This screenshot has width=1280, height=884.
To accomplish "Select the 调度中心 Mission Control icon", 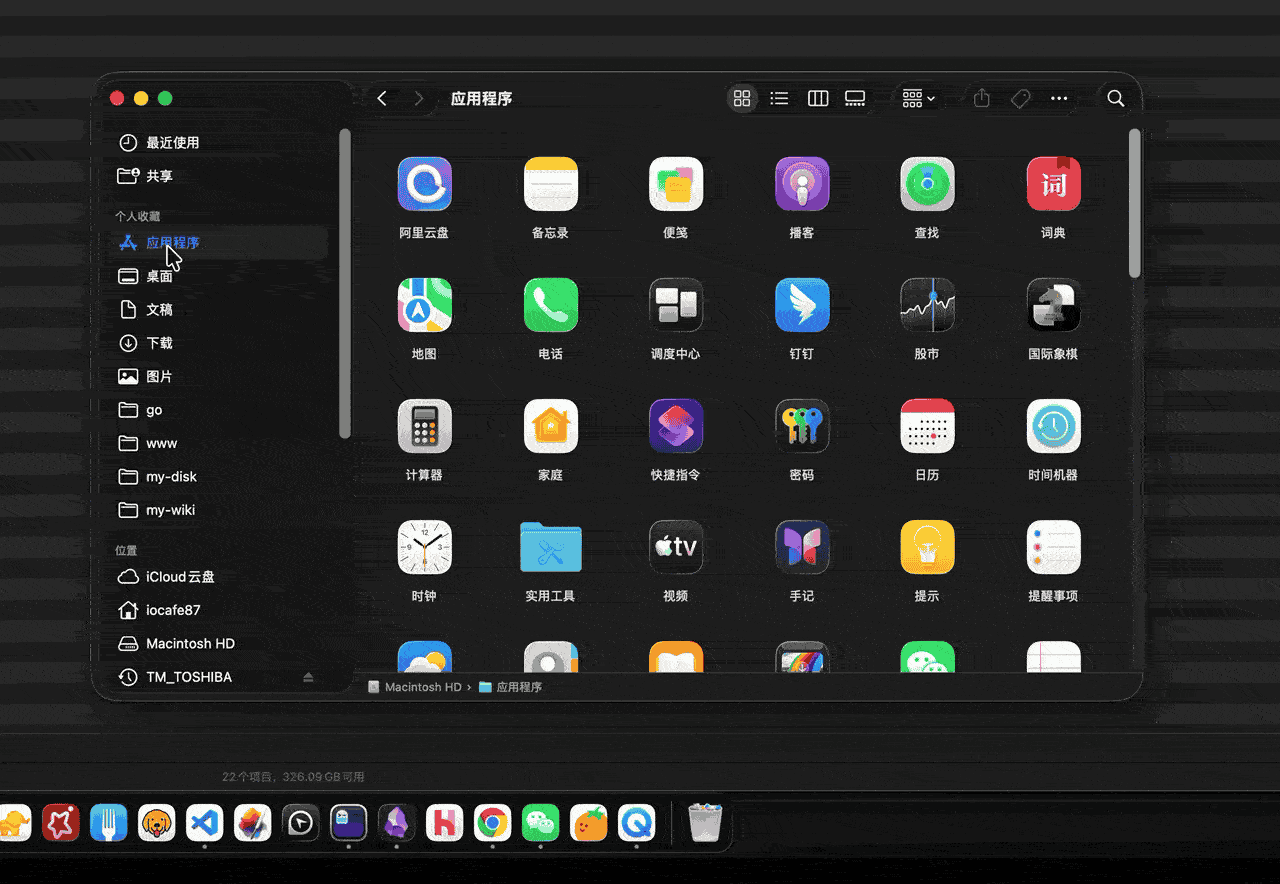I will pos(676,305).
